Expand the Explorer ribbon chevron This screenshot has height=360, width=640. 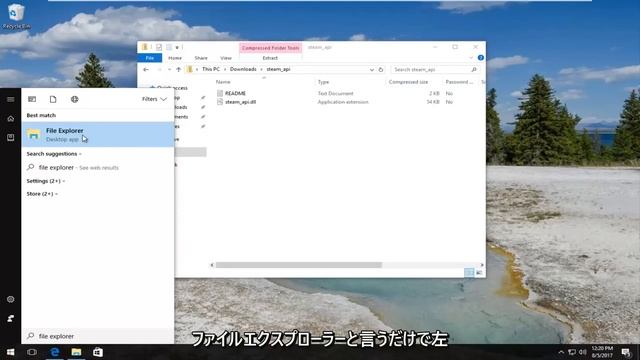click(x=471, y=58)
